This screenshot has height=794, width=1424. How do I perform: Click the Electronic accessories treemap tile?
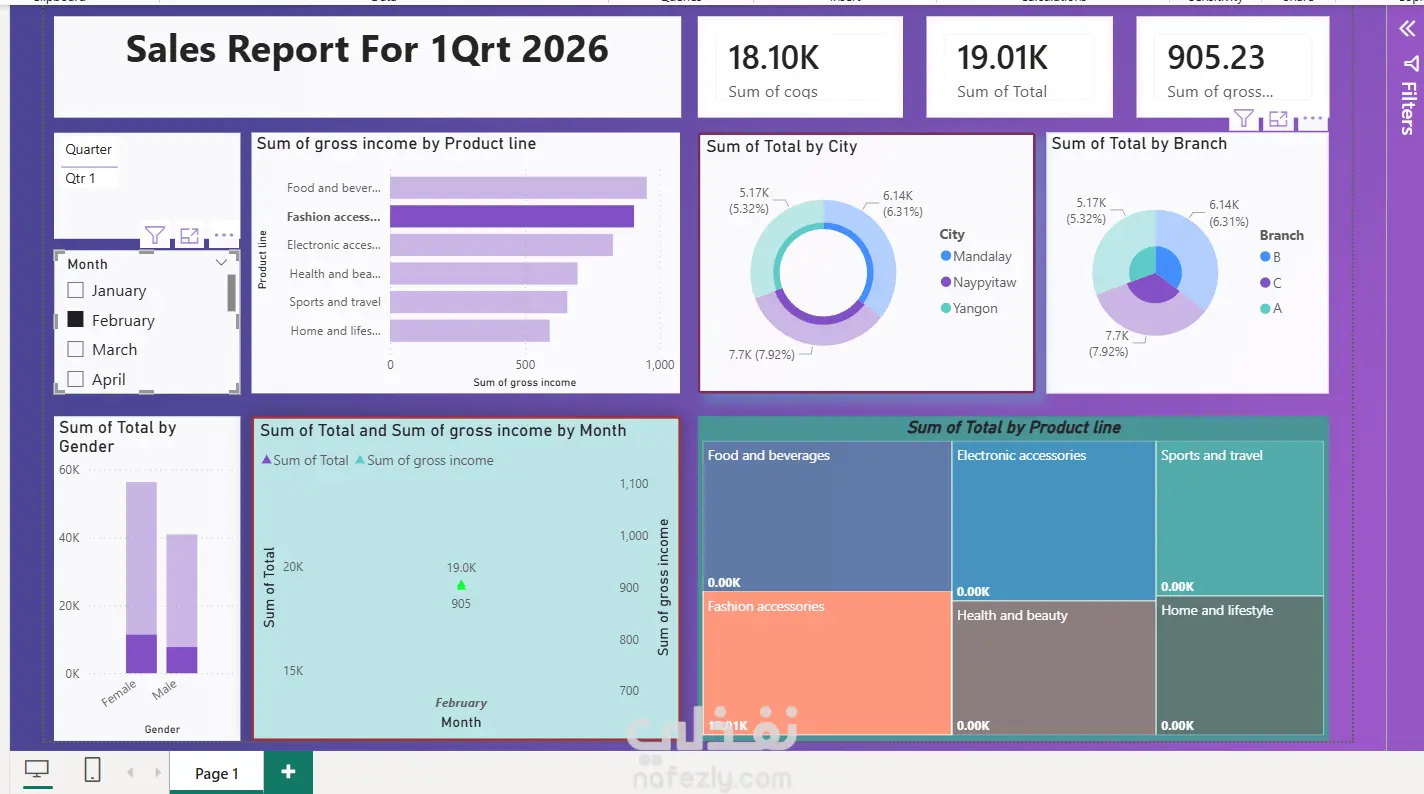(x=1054, y=521)
